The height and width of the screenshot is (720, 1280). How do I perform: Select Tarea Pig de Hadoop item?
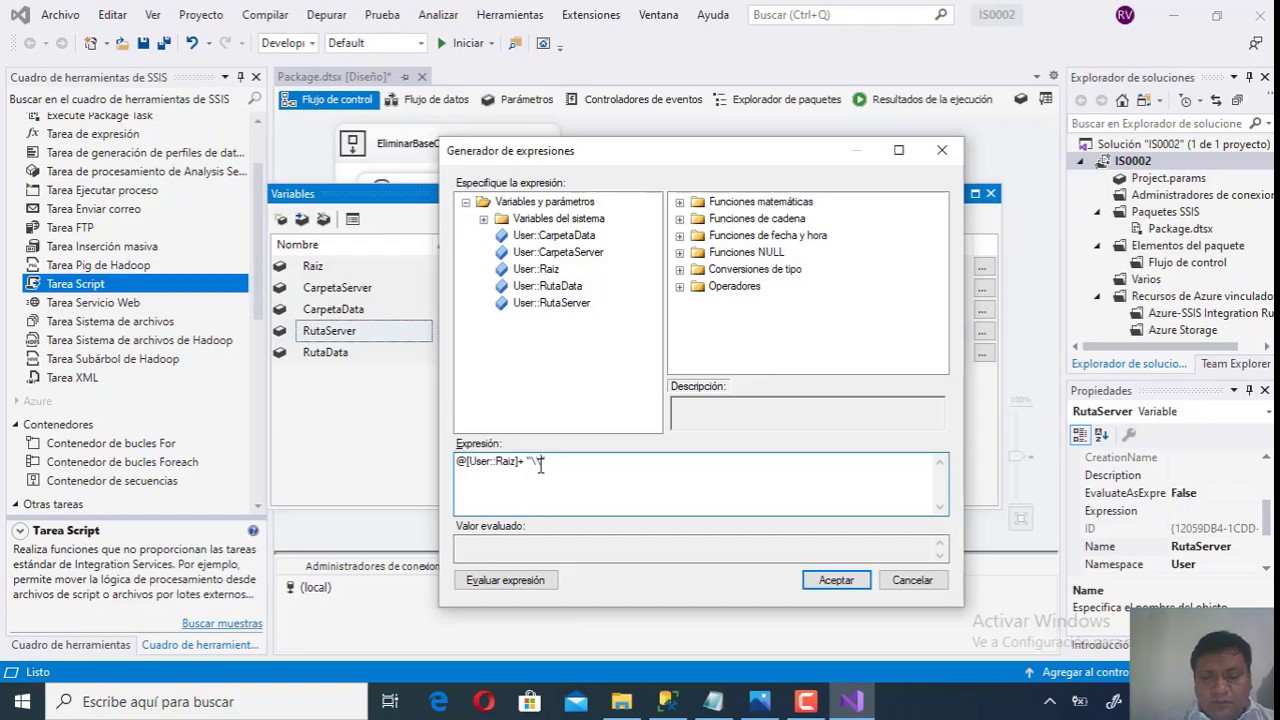[x=98, y=265]
